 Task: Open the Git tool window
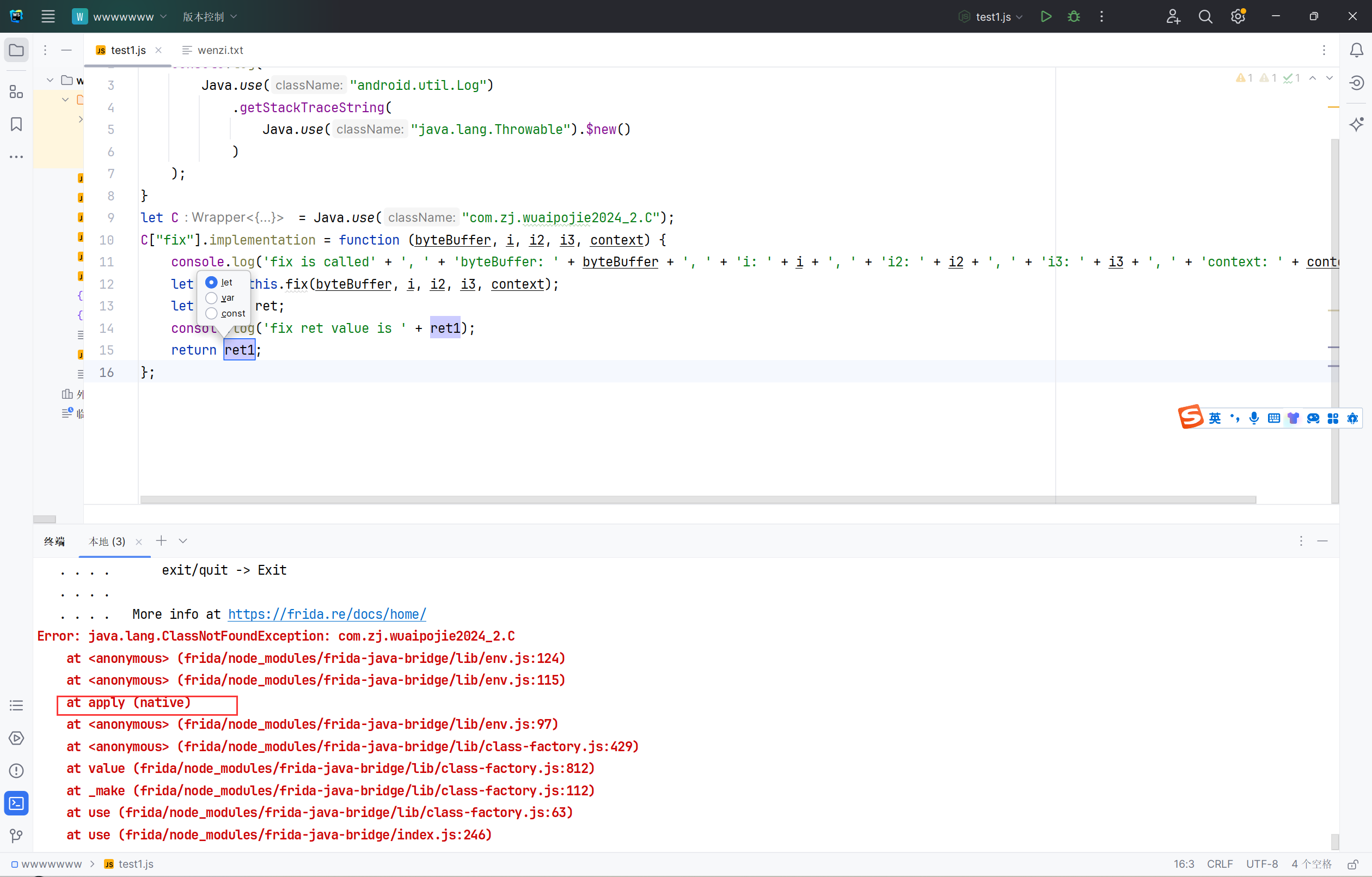click(16, 836)
